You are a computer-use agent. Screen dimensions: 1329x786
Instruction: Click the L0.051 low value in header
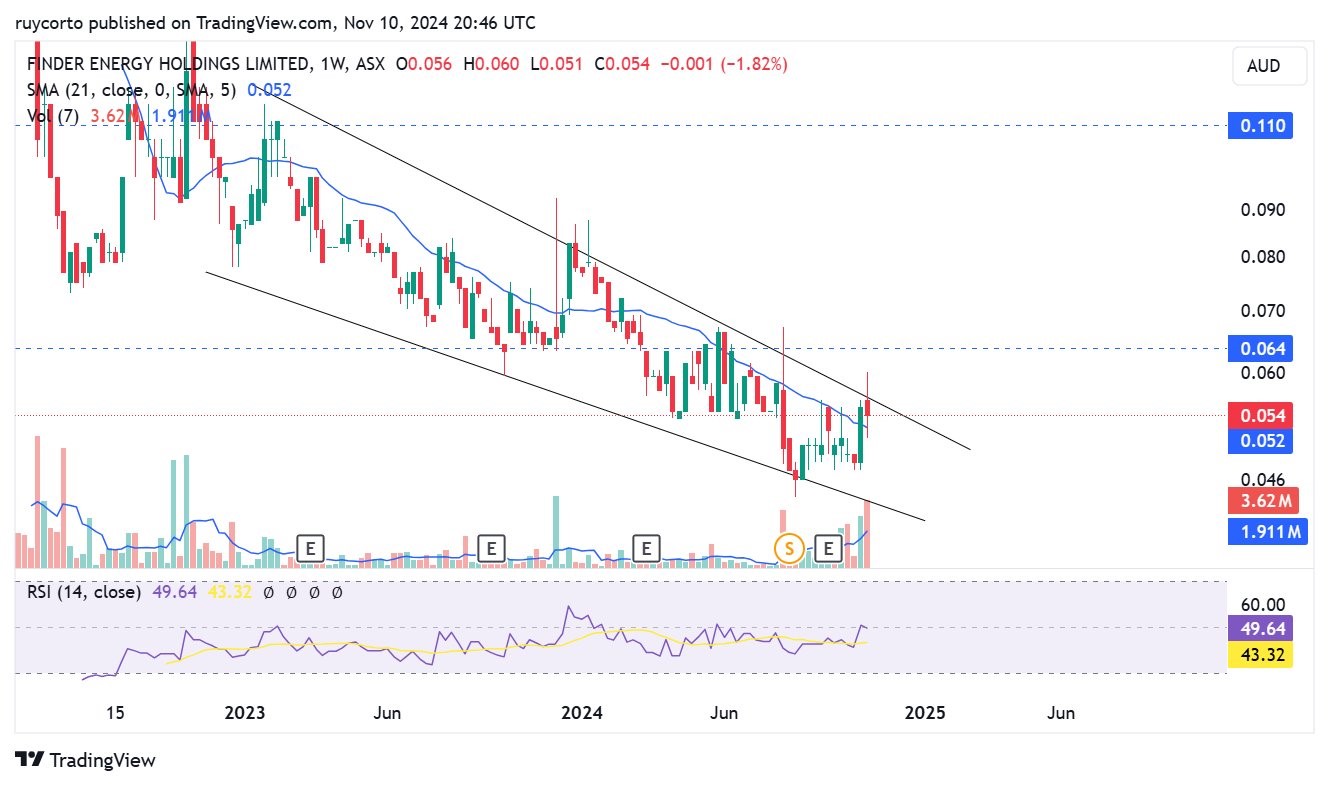(557, 64)
